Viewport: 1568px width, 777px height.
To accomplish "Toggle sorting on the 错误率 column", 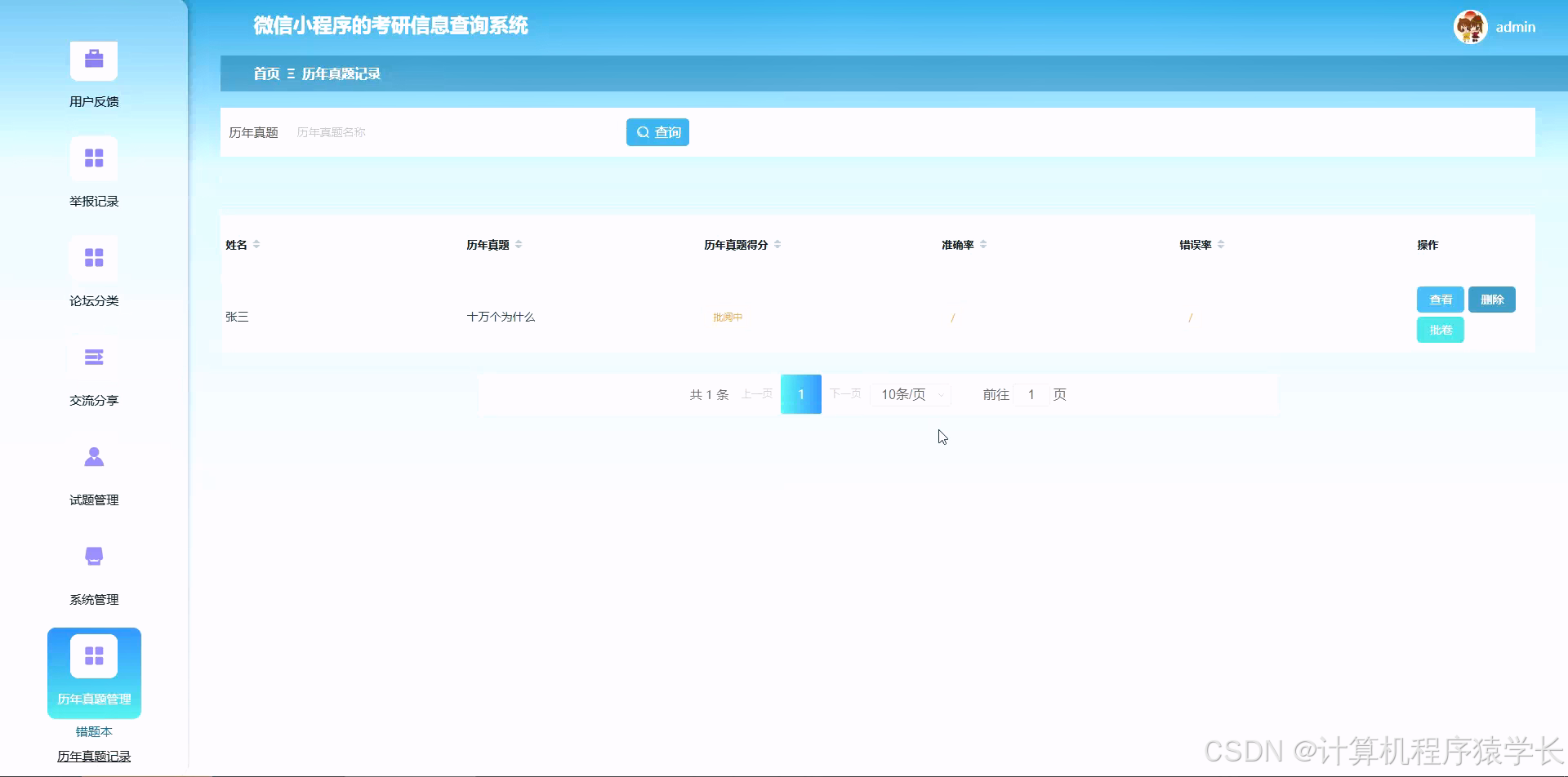I will point(1221,243).
